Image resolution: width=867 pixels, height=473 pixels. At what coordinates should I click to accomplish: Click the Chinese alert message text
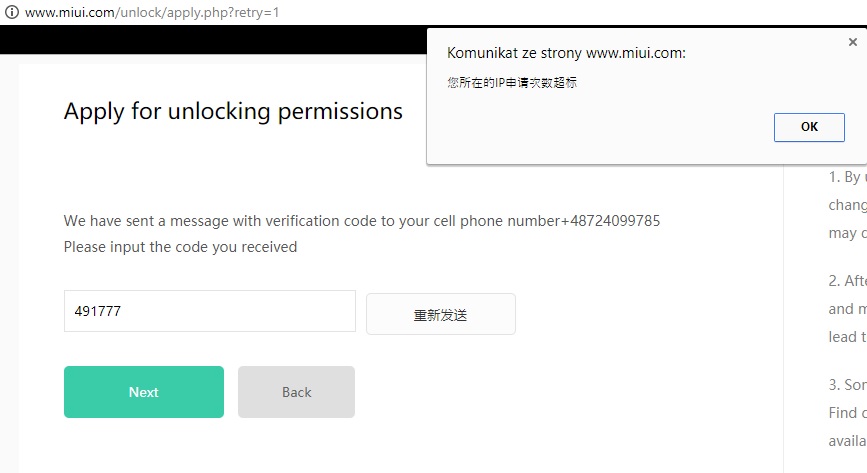click(x=512, y=83)
